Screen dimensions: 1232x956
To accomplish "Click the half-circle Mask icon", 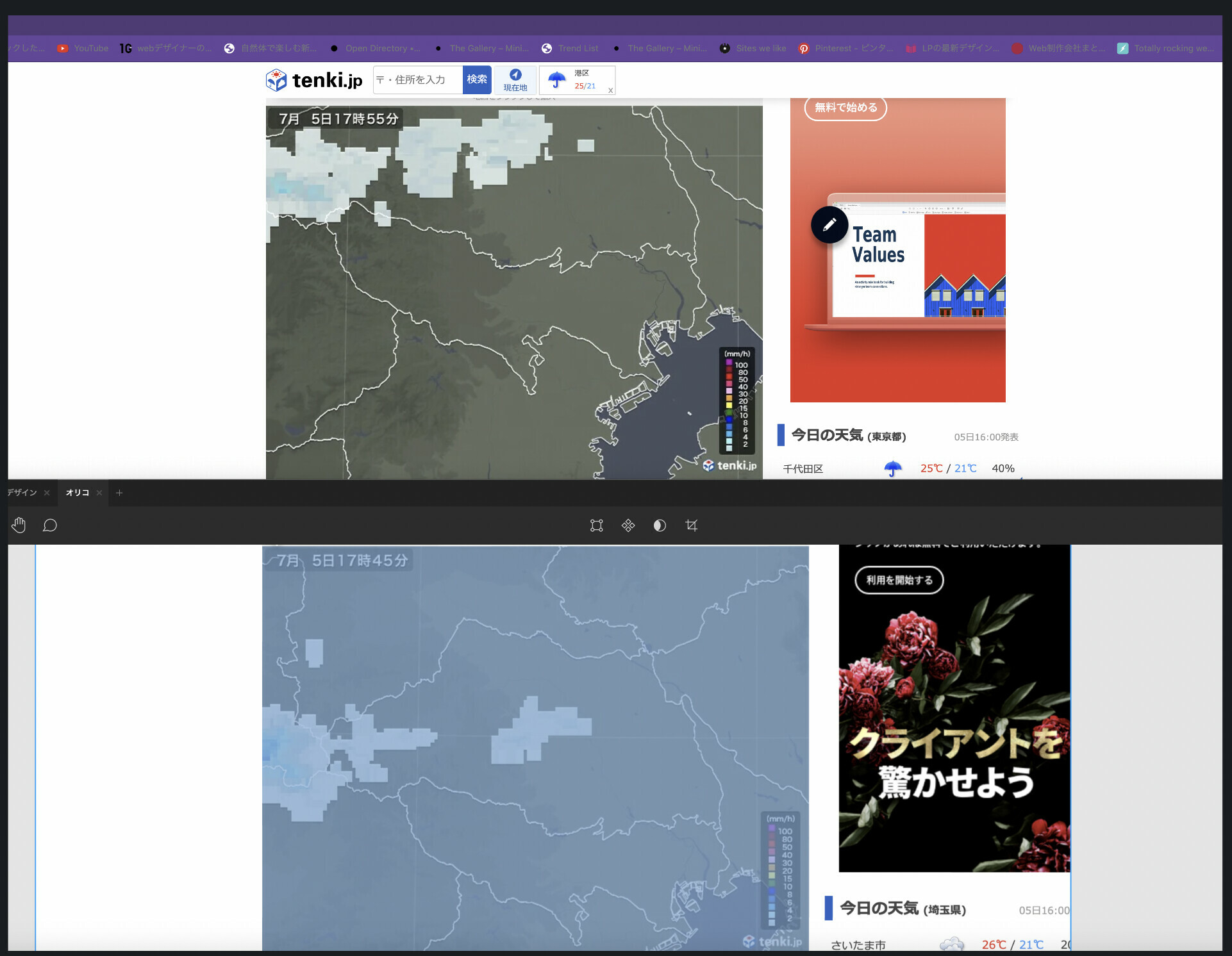I will [660, 525].
